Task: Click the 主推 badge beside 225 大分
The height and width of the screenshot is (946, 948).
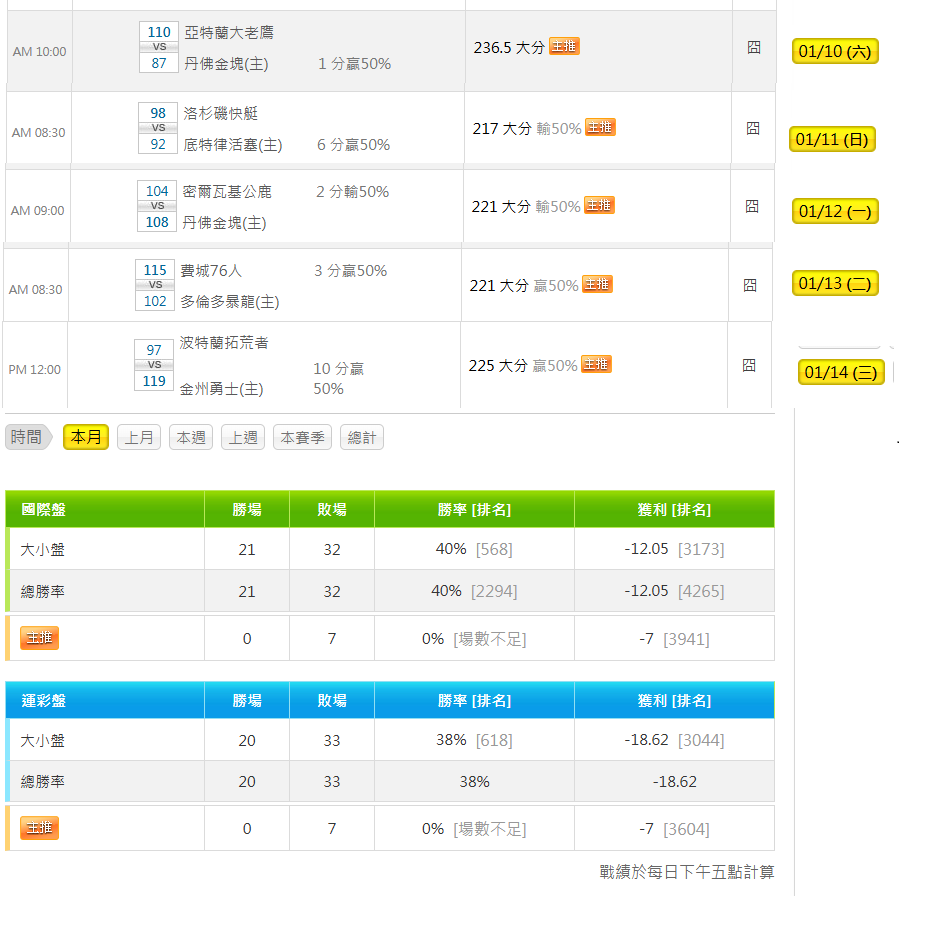Action: 596,364
